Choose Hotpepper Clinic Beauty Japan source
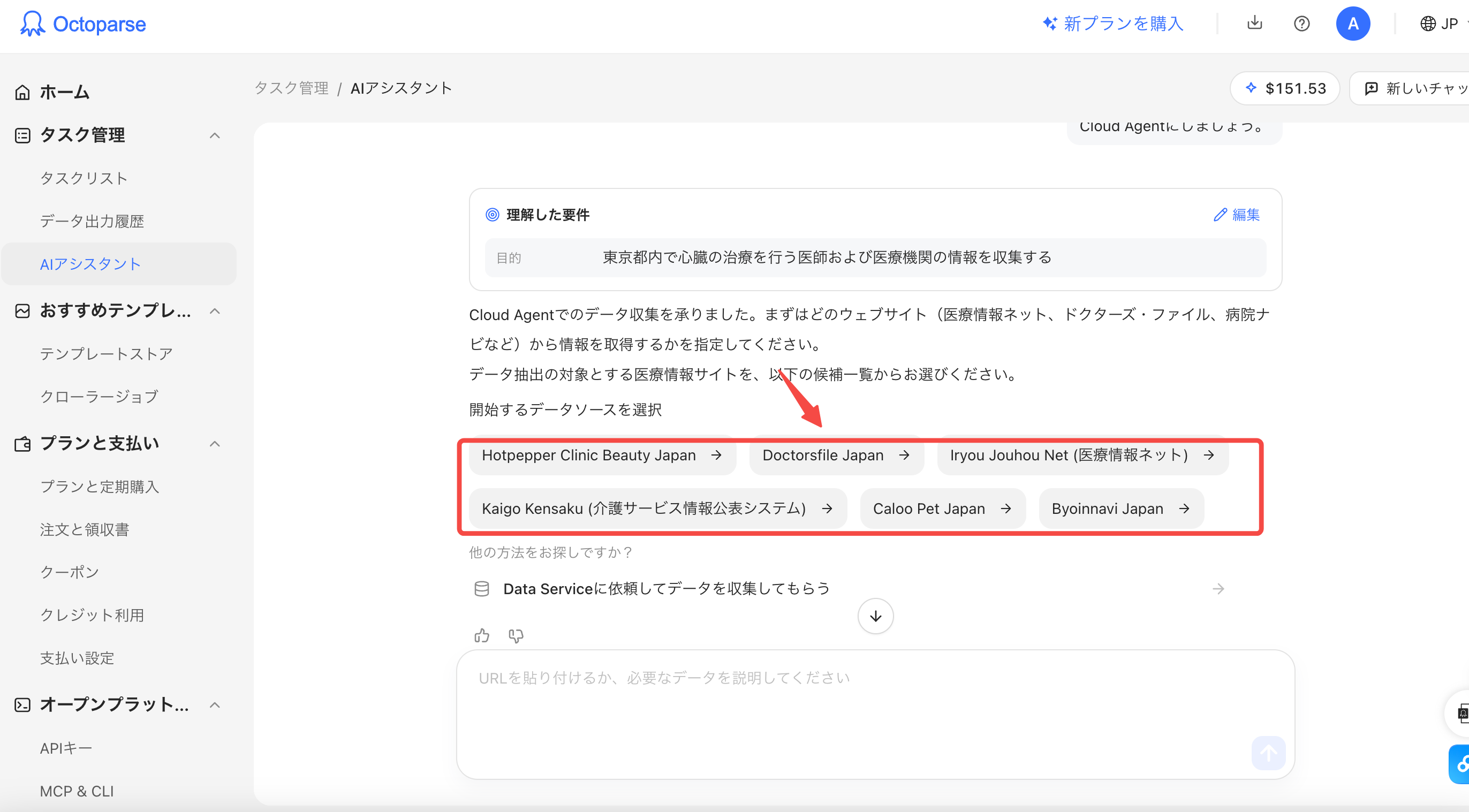Screen dimensions: 1469x812 click(602, 455)
